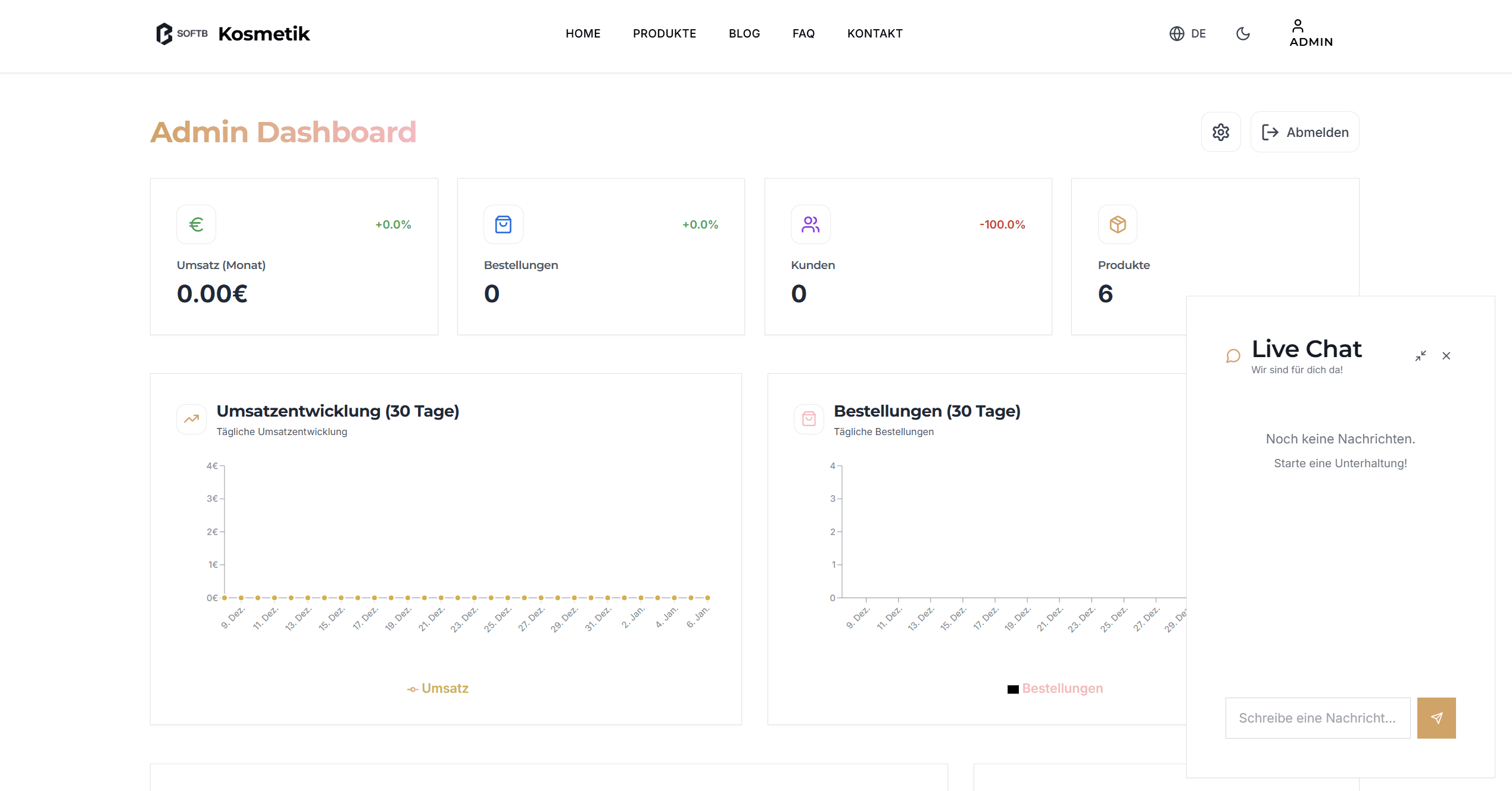Send the chat message with paper plane
The image size is (1512, 791).
pos(1436,718)
